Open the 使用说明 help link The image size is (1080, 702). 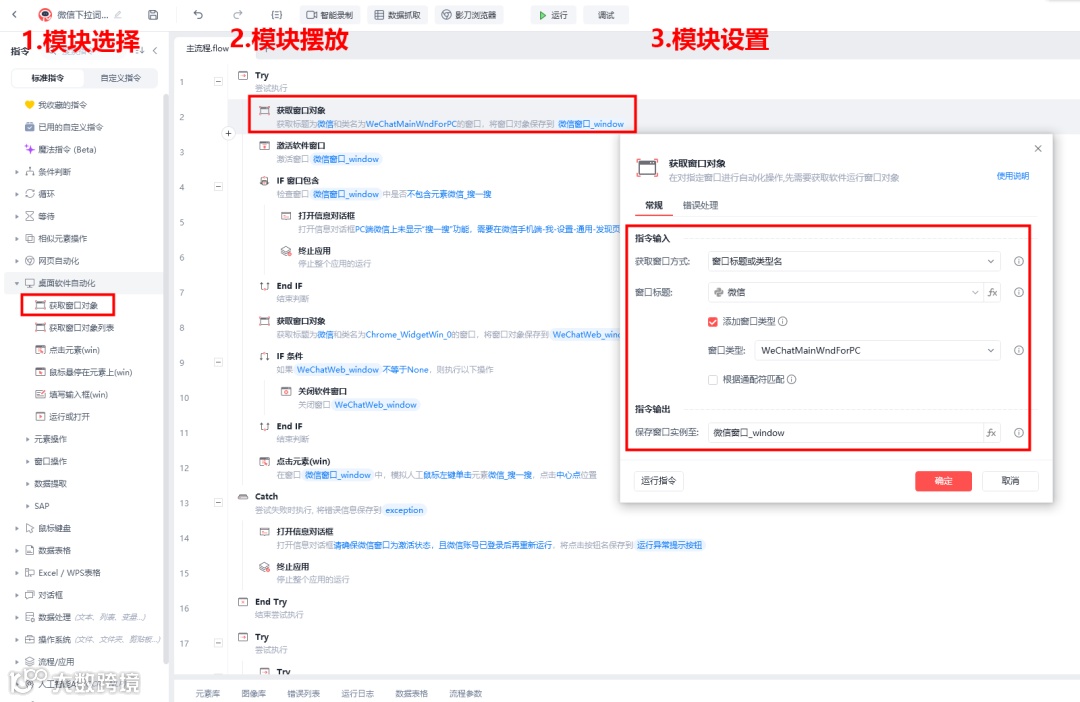(1012, 176)
